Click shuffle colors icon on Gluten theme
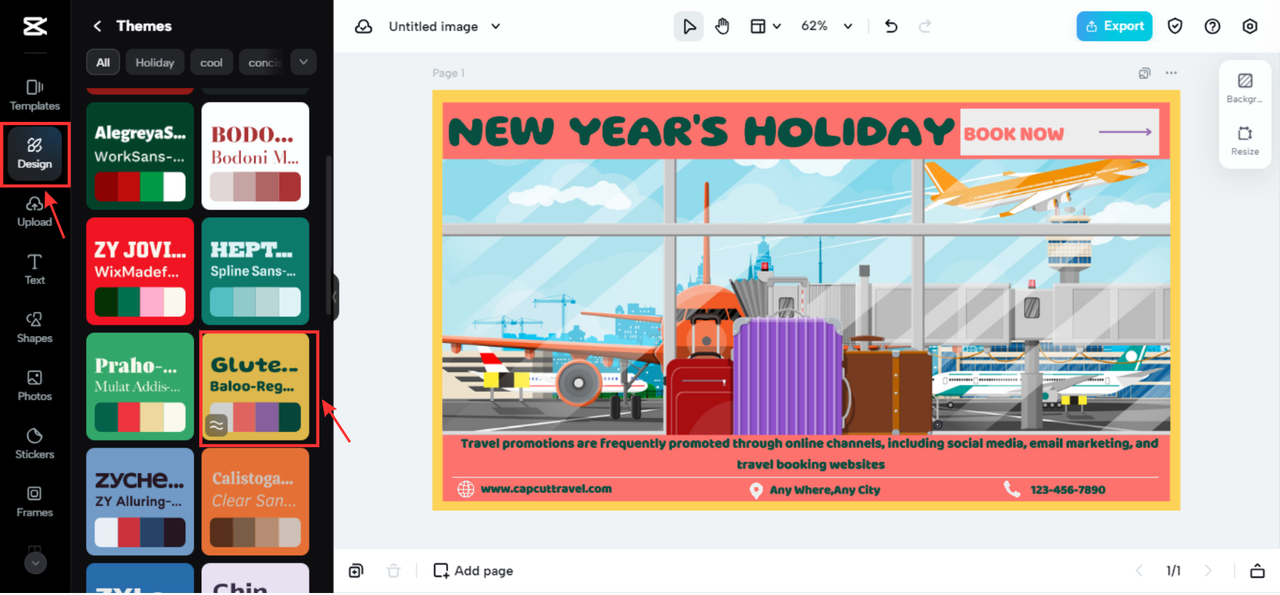Screen dimensions: 1280x595 coord(216,425)
